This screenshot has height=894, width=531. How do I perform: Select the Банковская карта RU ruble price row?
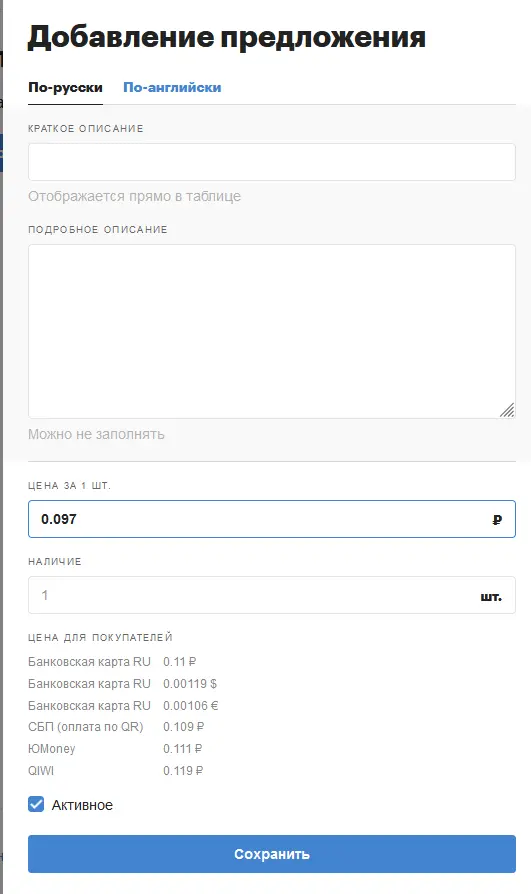tap(112, 662)
